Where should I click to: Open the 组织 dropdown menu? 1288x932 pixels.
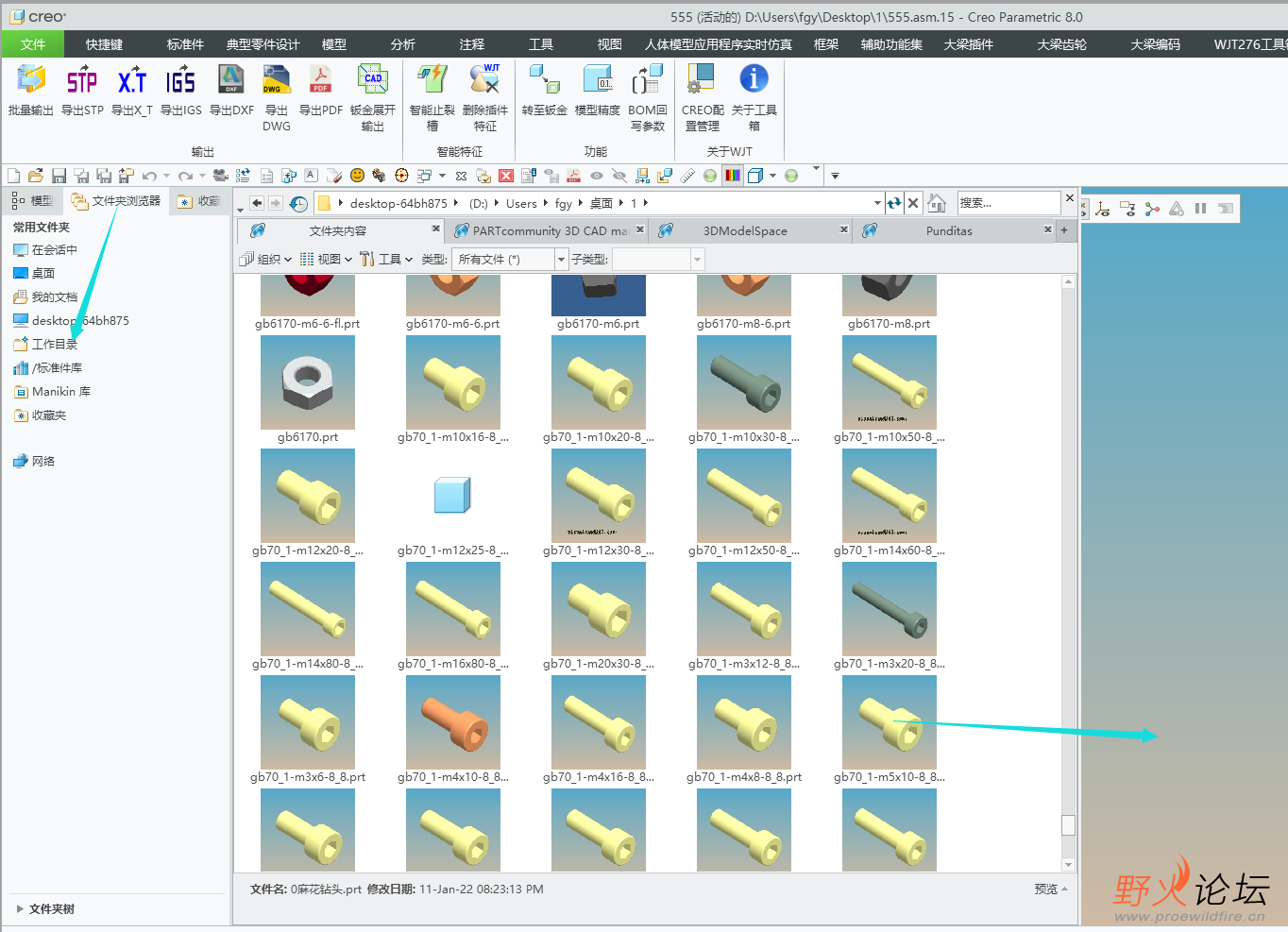click(265, 259)
